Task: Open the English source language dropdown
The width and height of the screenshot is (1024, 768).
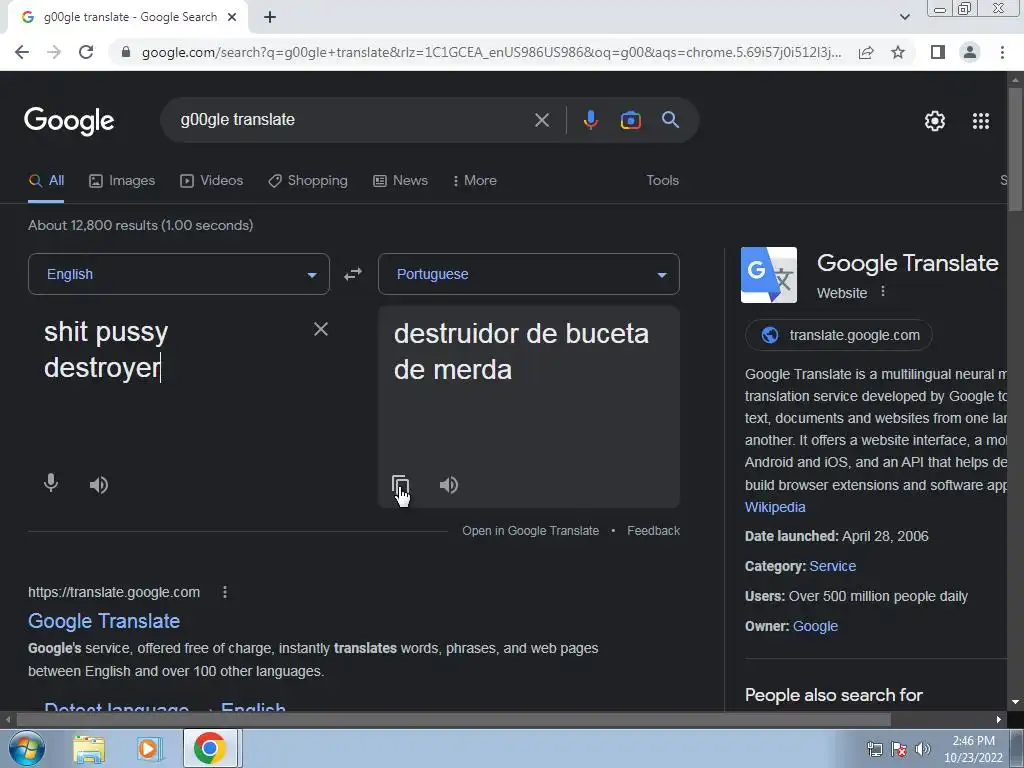Action: pos(179,274)
